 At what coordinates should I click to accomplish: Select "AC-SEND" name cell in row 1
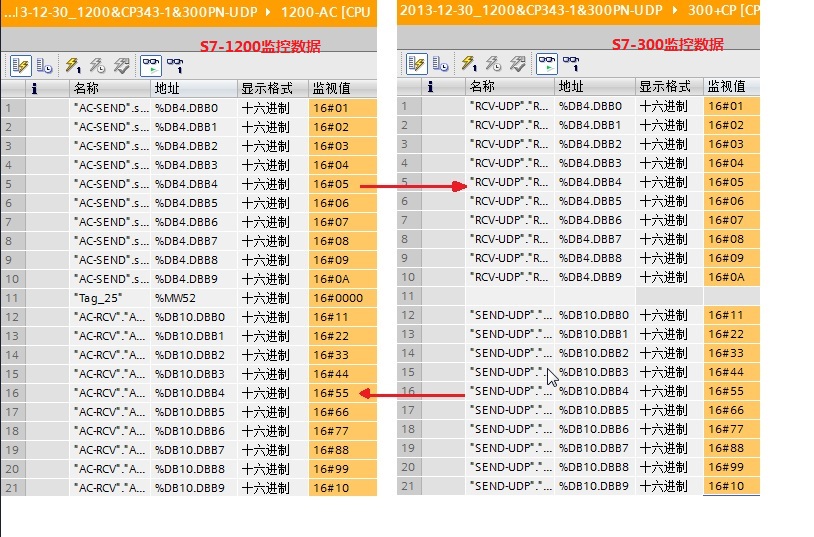coord(110,108)
